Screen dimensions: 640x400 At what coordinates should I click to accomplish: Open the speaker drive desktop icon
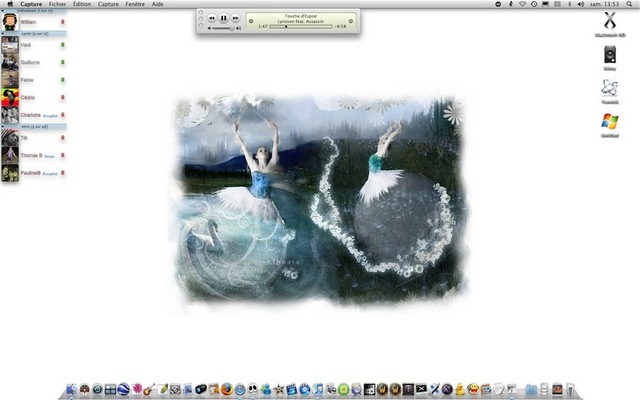(x=610, y=55)
